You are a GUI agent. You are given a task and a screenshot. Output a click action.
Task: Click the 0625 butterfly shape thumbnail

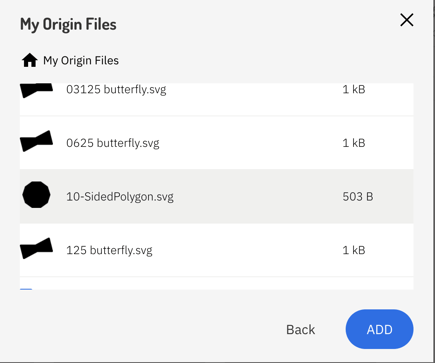(36, 141)
